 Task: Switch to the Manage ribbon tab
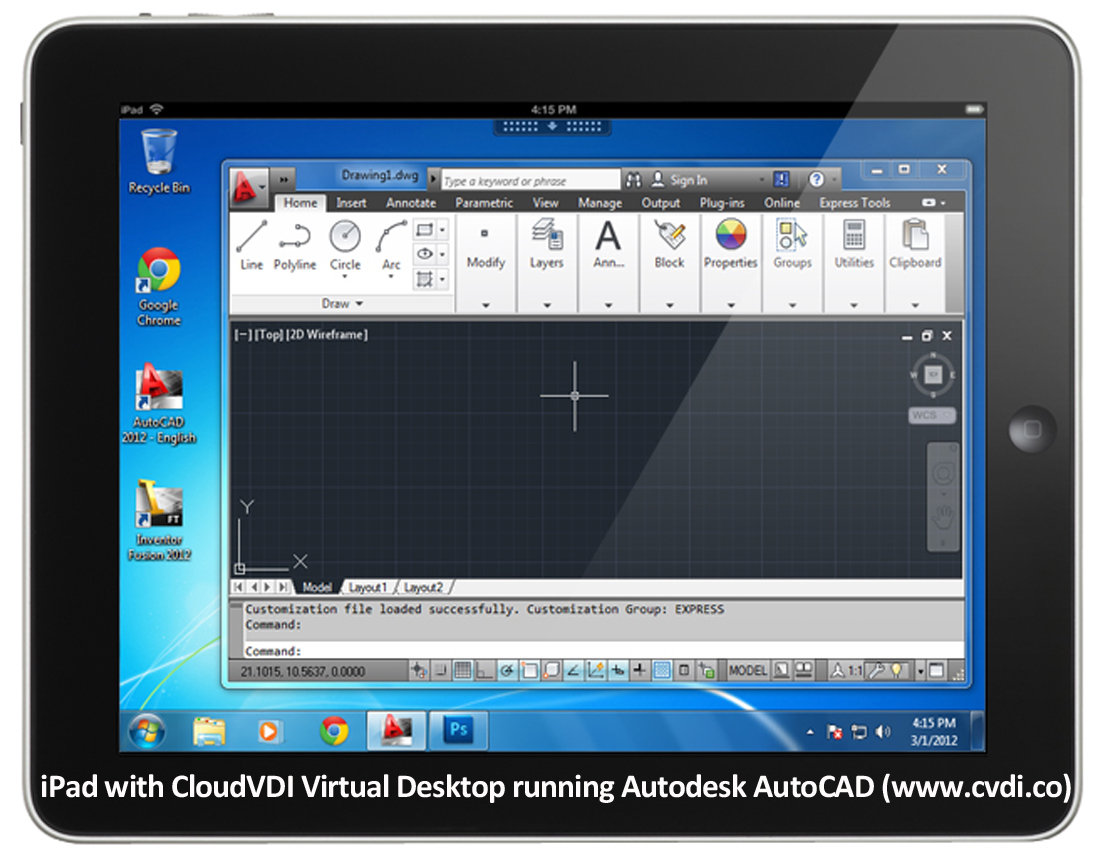600,203
